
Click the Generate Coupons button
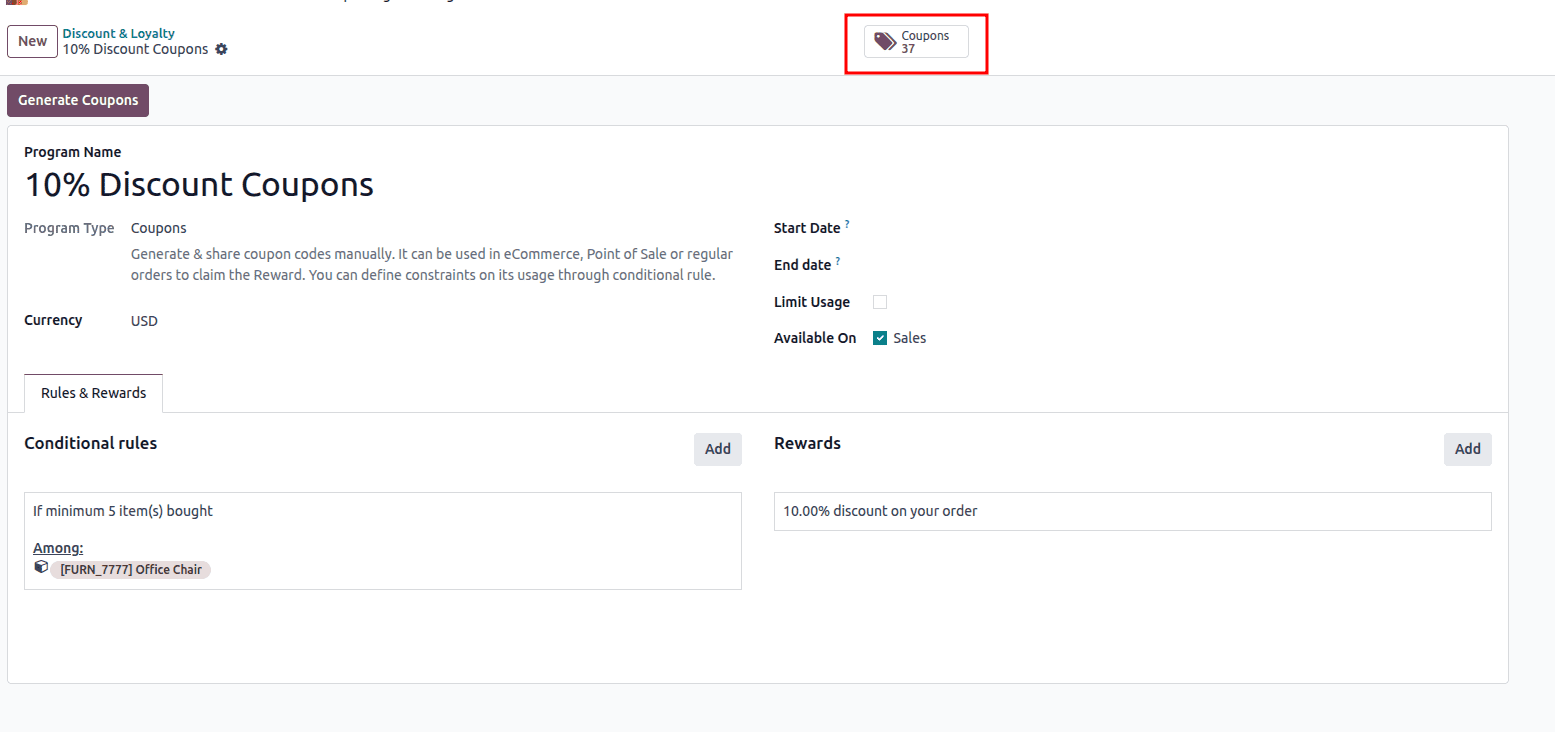pos(77,100)
